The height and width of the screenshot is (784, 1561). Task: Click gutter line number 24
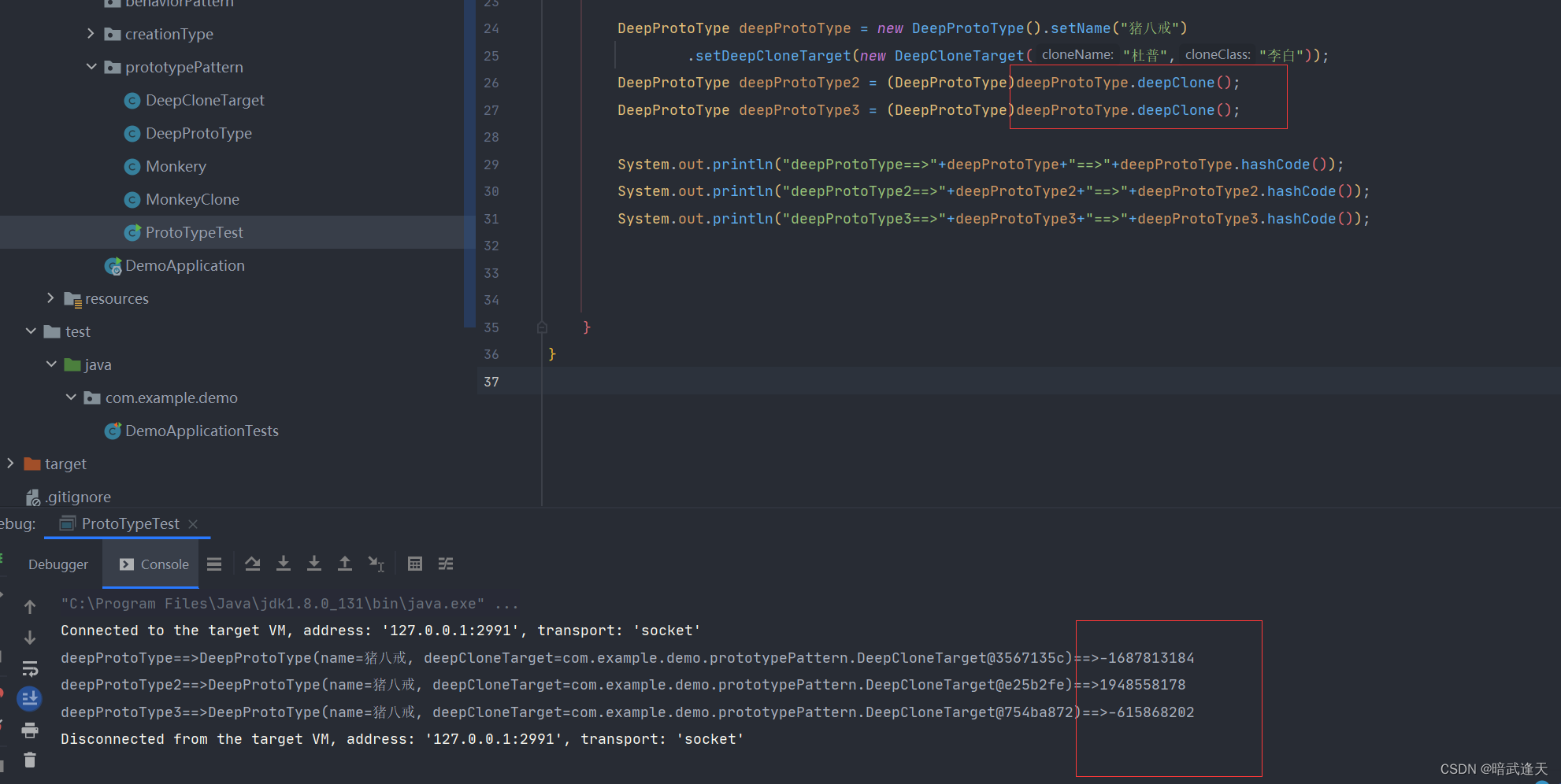(x=491, y=28)
